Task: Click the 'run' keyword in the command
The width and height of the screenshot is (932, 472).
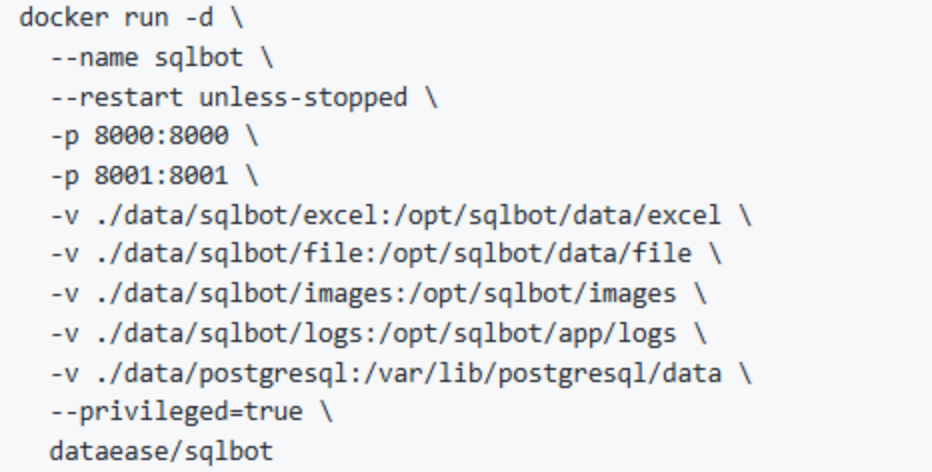Action: pyautogui.click(x=146, y=19)
